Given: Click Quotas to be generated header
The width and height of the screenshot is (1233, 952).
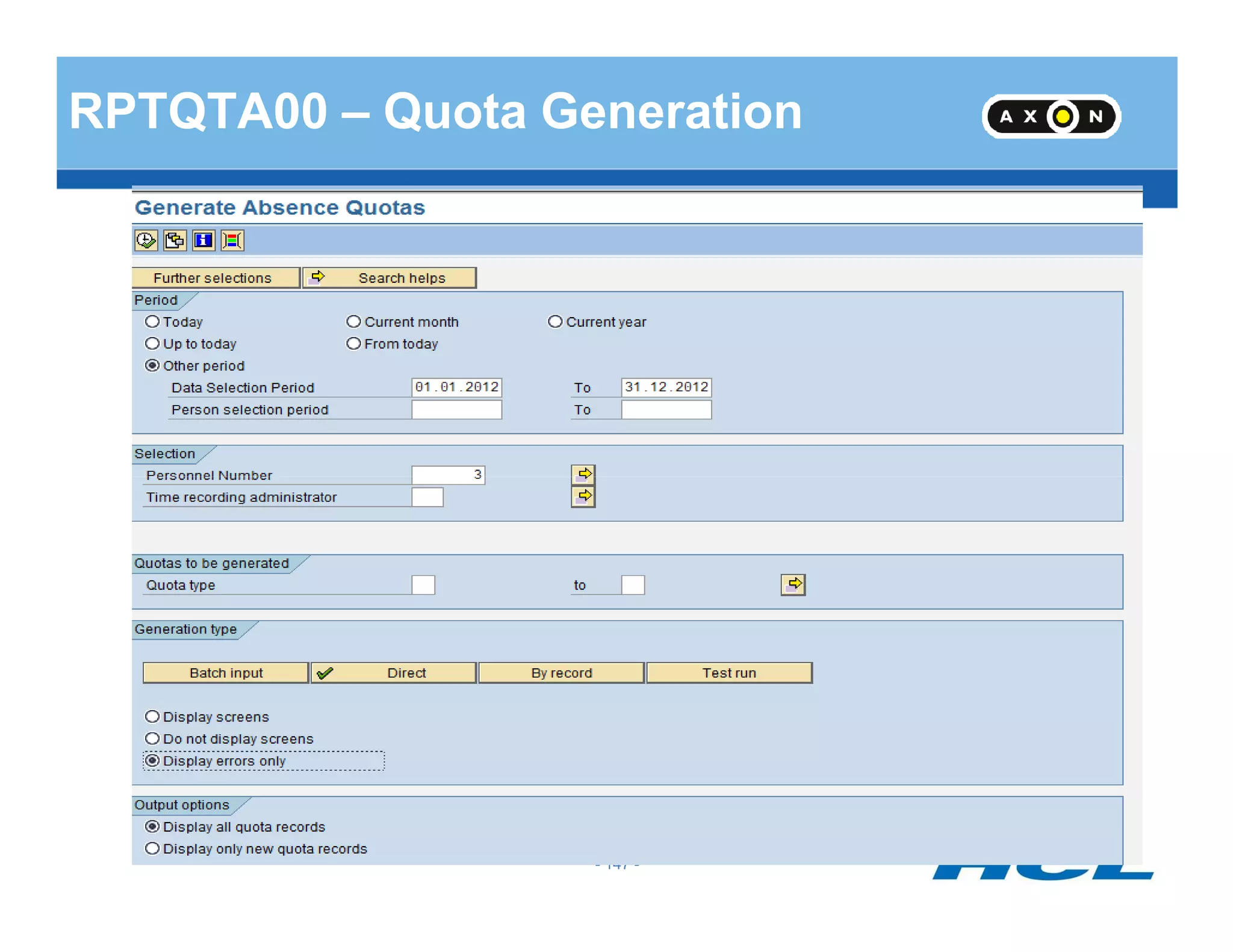Looking at the screenshot, I should click(212, 563).
